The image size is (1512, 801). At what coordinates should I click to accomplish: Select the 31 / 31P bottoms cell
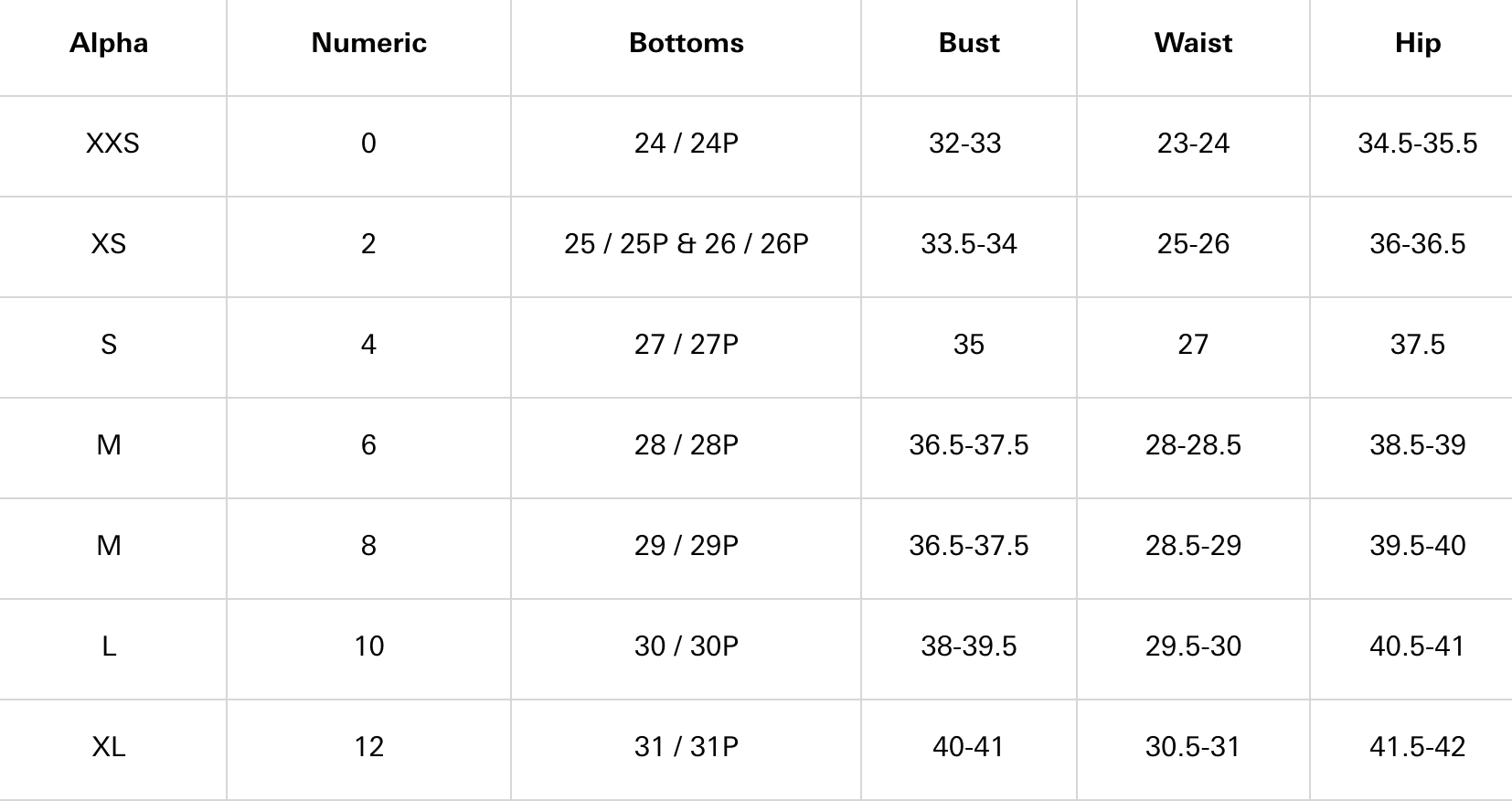click(686, 747)
